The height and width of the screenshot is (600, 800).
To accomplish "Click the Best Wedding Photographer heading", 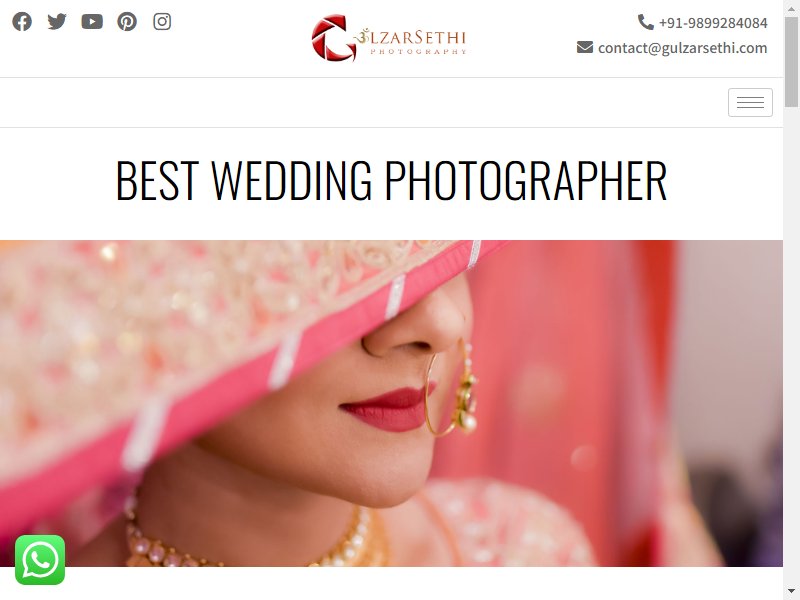I will [x=391, y=180].
